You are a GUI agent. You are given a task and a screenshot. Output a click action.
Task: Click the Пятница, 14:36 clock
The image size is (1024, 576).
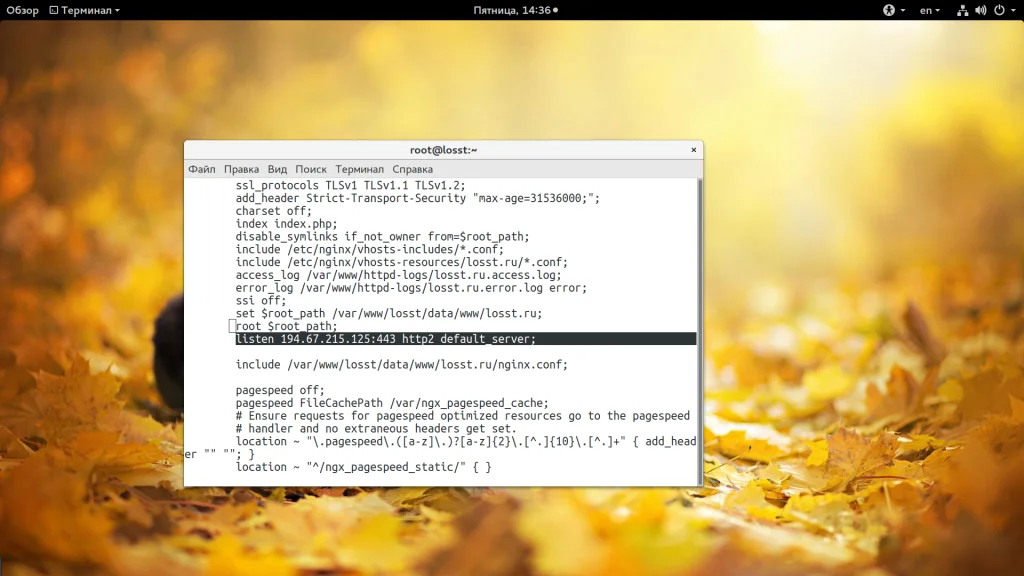coord(512,10)
